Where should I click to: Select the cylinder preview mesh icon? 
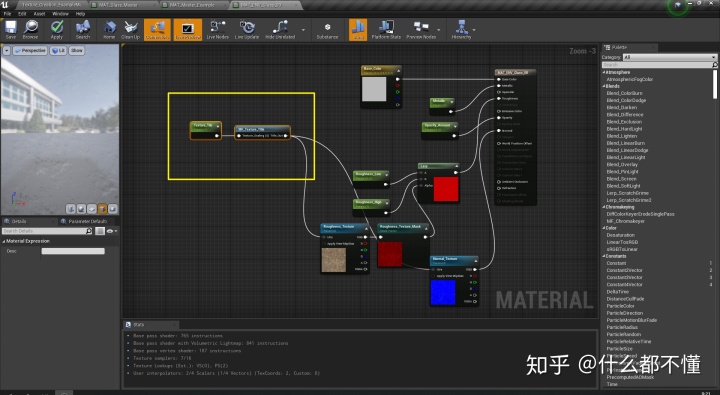(x=71, y=209)
